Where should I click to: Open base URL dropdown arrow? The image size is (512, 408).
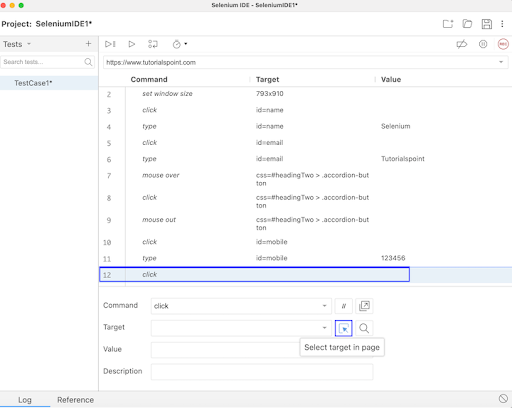point(501,62)
